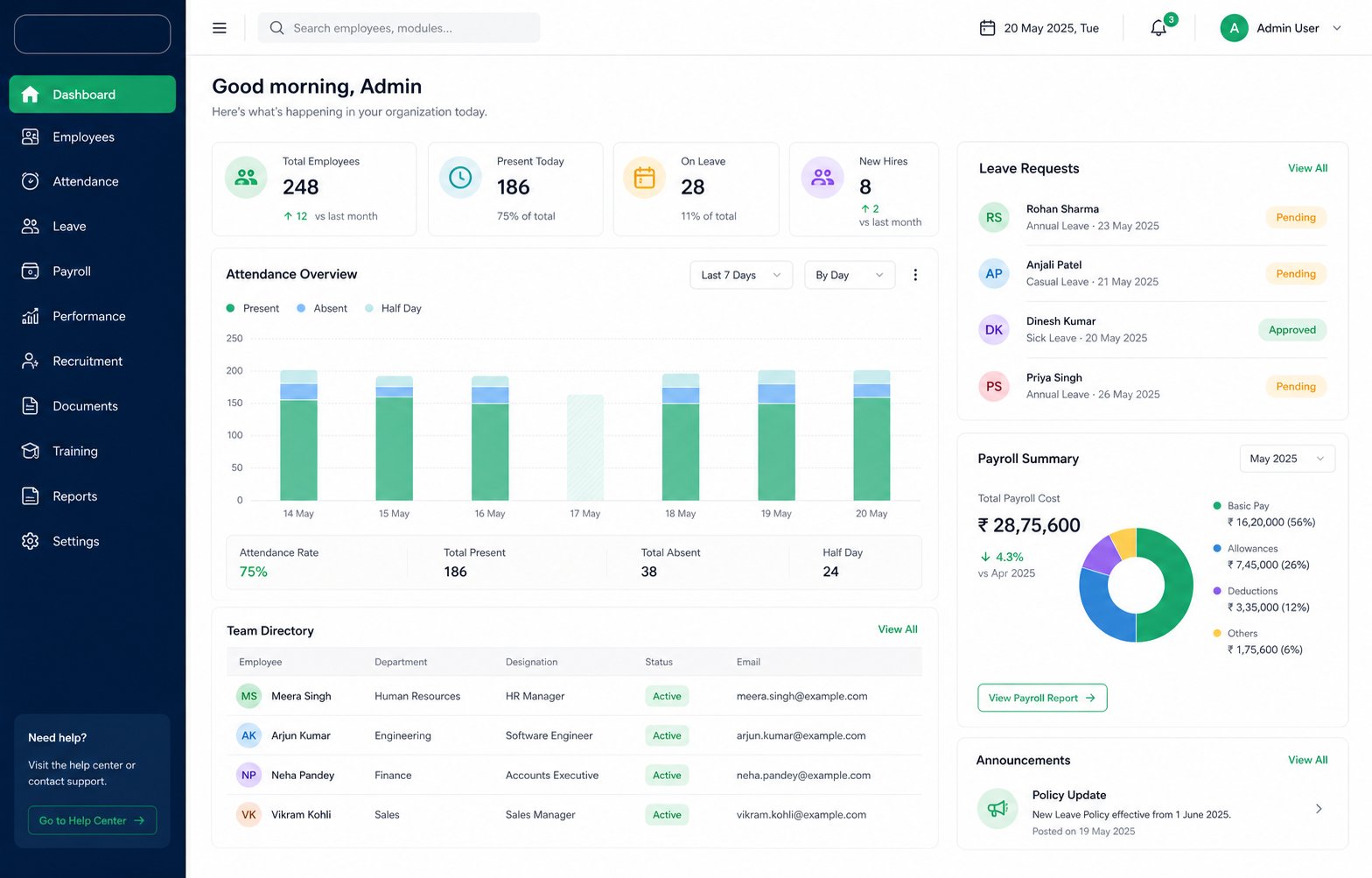
Task: Click the calendar icon beside the date
Action: 987,28
